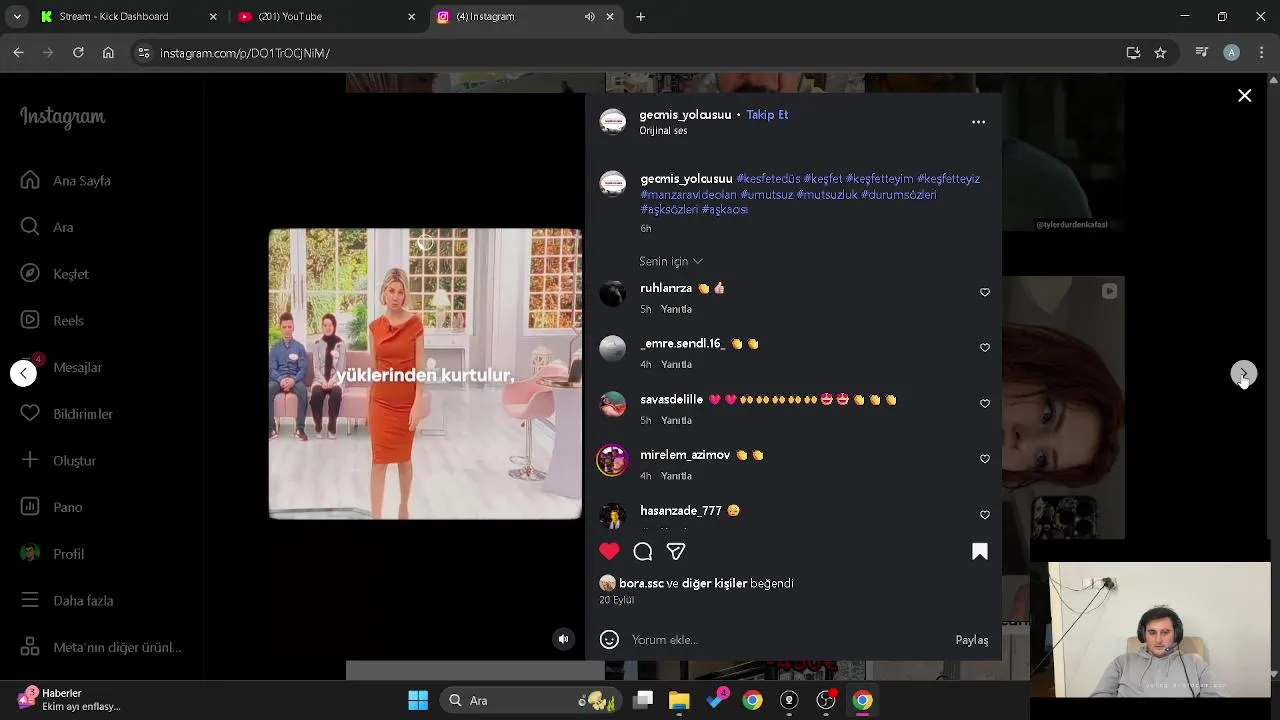Mute the Instagram tab audio icon

point(589,16)
